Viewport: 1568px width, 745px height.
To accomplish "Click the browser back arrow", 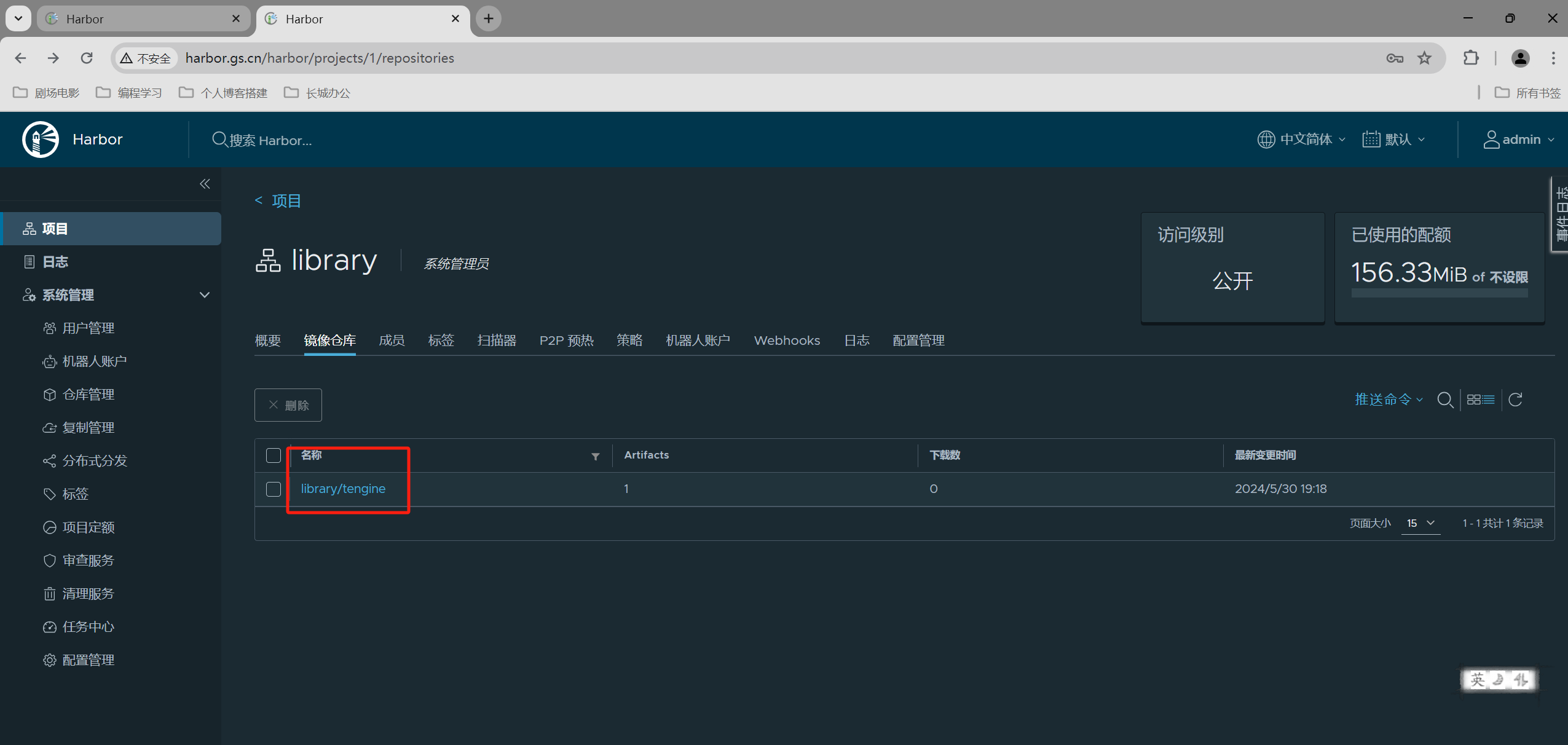I will pos(20,58).
